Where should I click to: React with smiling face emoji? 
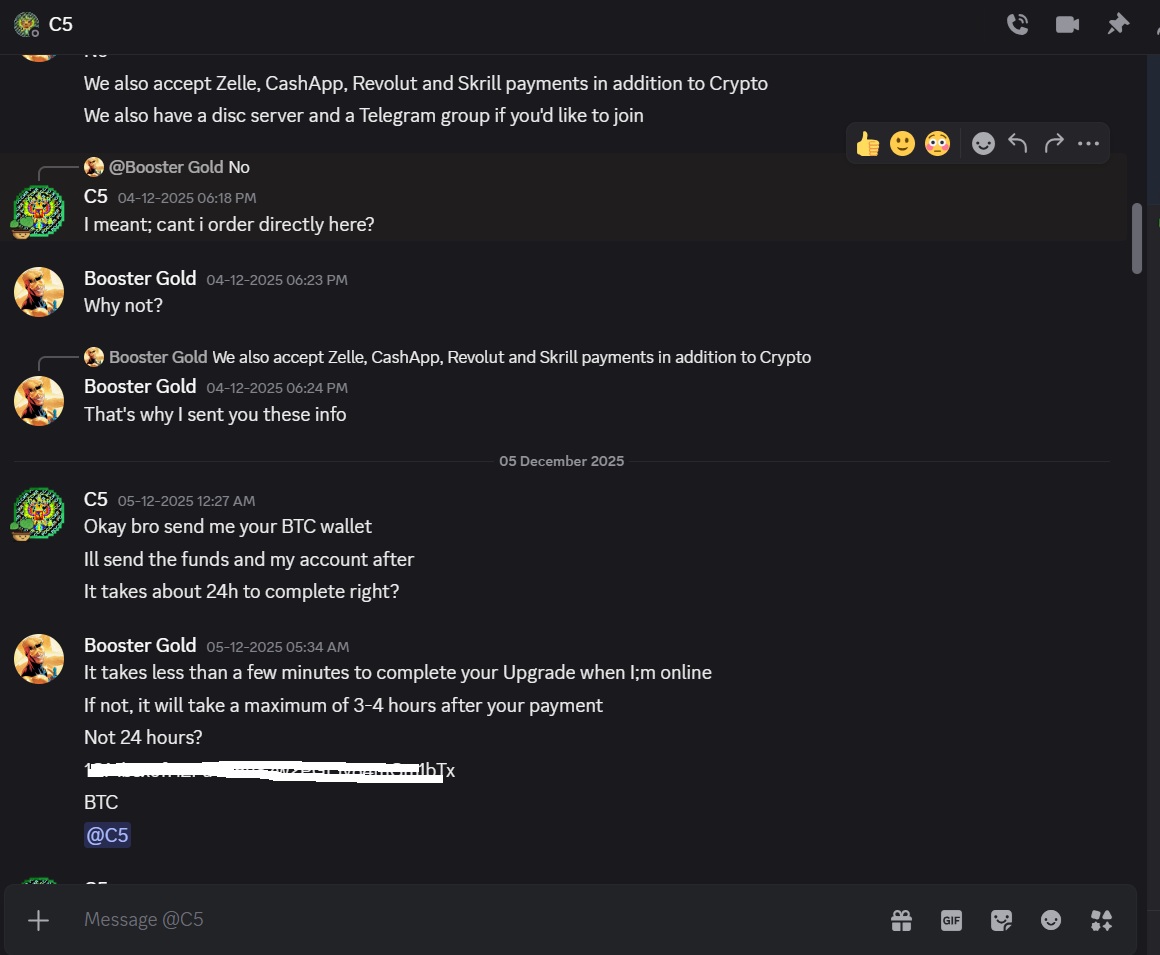(x=903, y=144)
